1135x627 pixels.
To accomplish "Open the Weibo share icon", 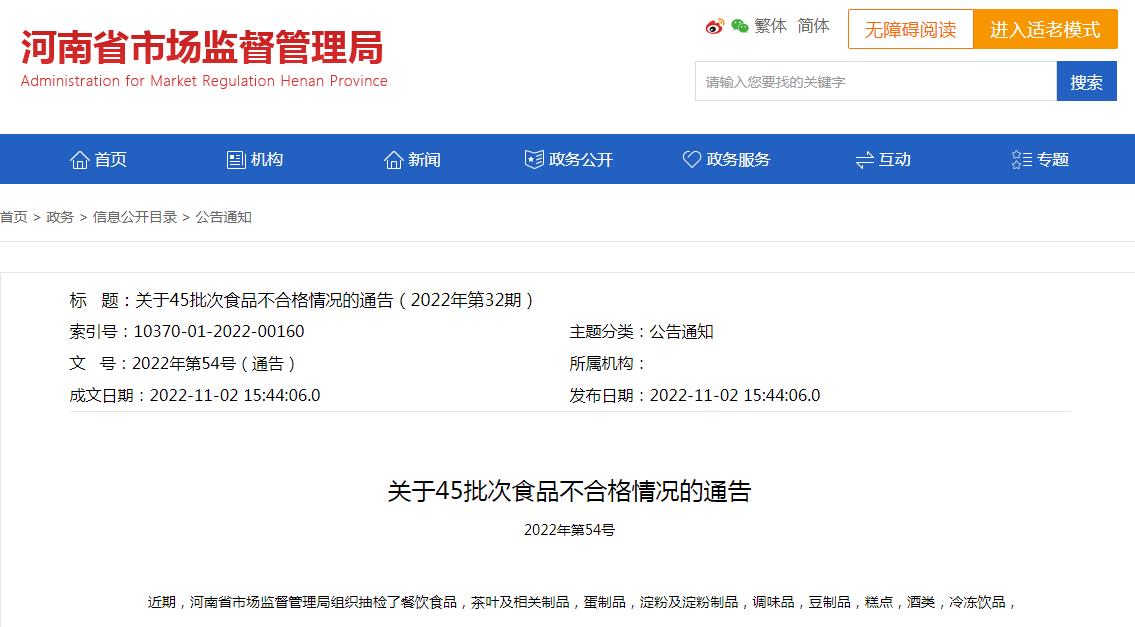I will coord(714,27).
